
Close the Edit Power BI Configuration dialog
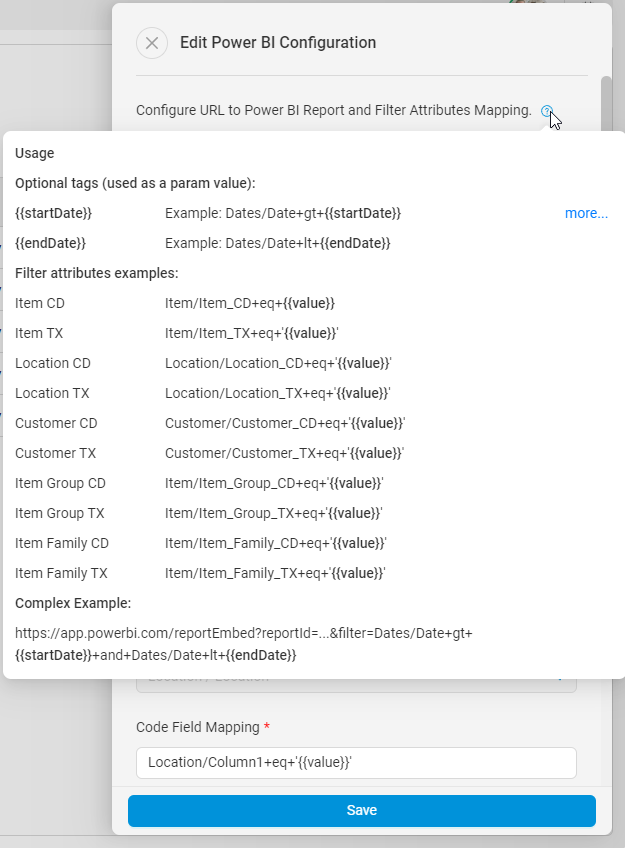[x=152, y=43]
